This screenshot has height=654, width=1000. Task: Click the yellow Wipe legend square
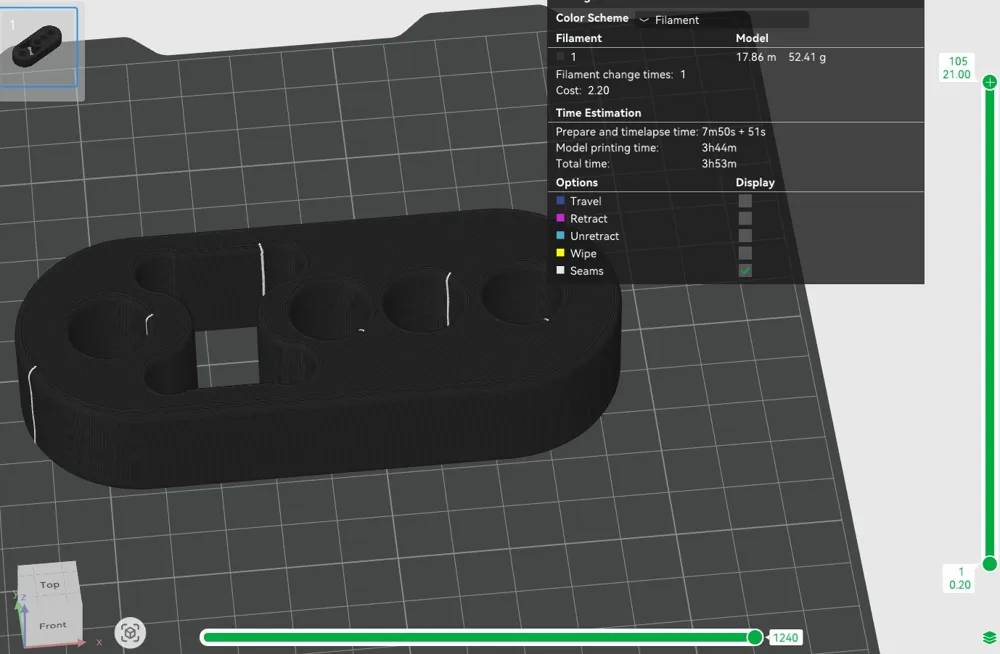pyautogui.click(x=561, y=253)
